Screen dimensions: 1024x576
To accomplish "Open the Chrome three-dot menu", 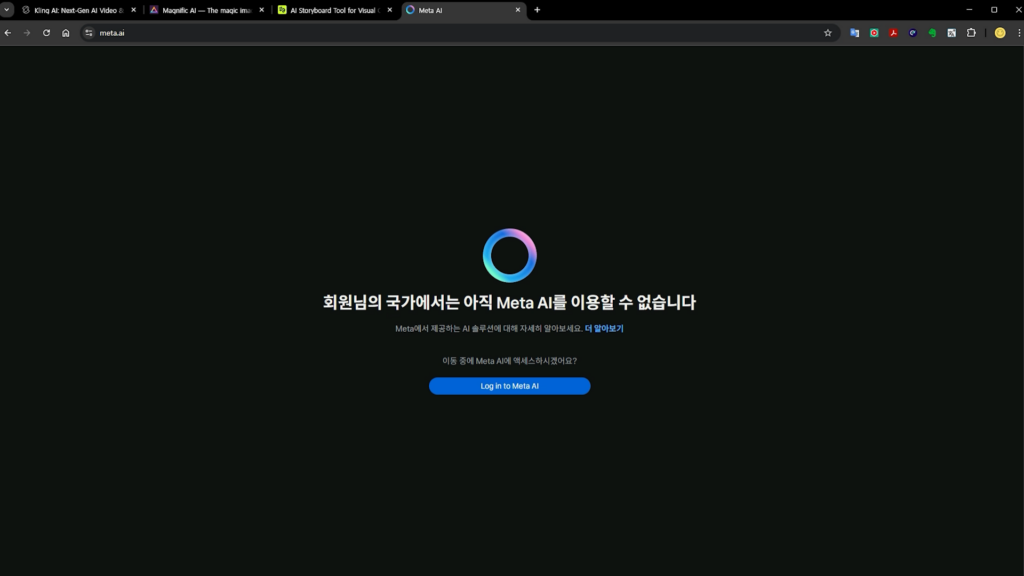I will click(x=1019, y=33).
